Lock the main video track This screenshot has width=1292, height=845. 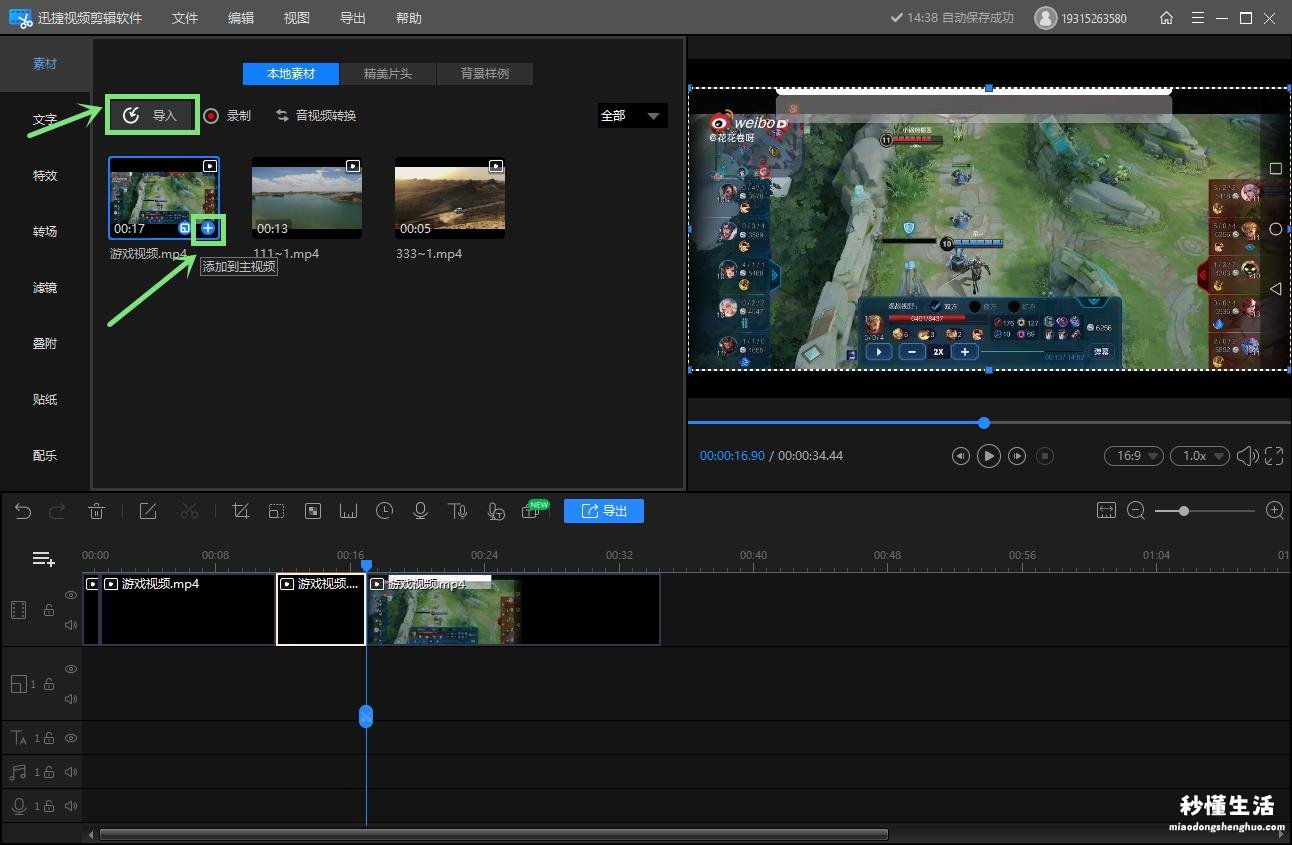(48, 610)
